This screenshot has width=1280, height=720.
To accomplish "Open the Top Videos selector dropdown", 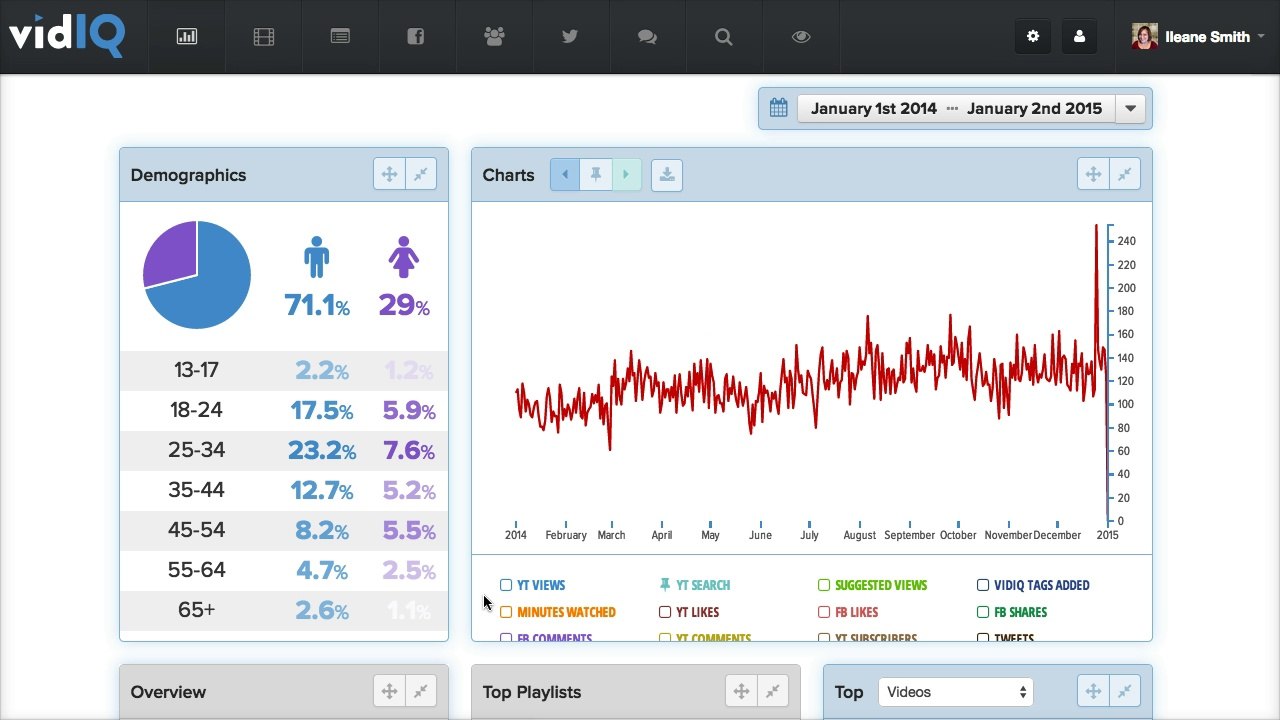I will click(955, 692).
